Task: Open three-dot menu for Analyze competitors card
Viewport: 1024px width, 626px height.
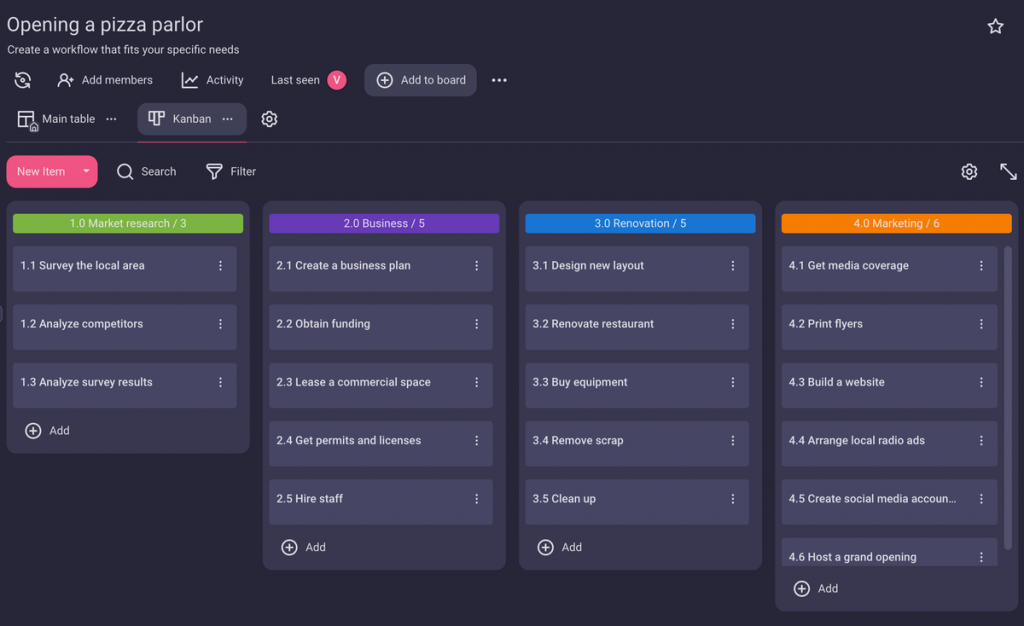Action: 221,324
